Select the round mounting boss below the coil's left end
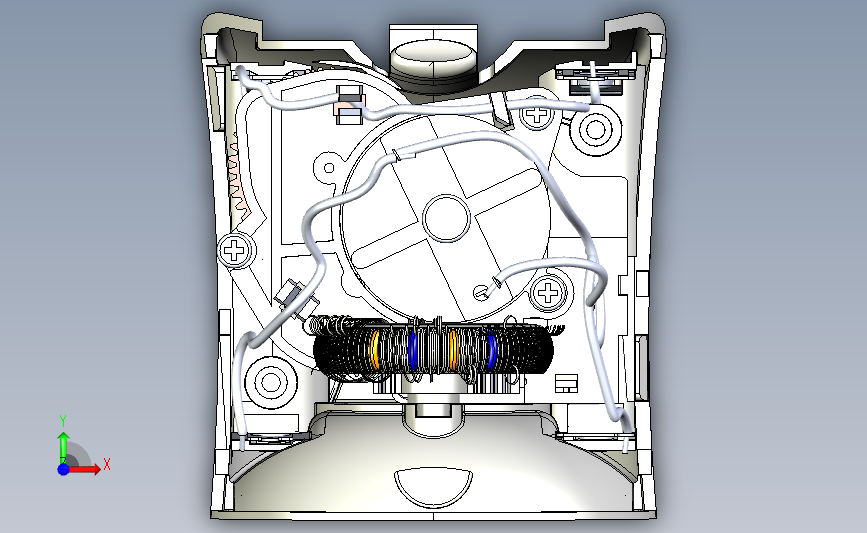867x533 pixels. coord(270,382)
